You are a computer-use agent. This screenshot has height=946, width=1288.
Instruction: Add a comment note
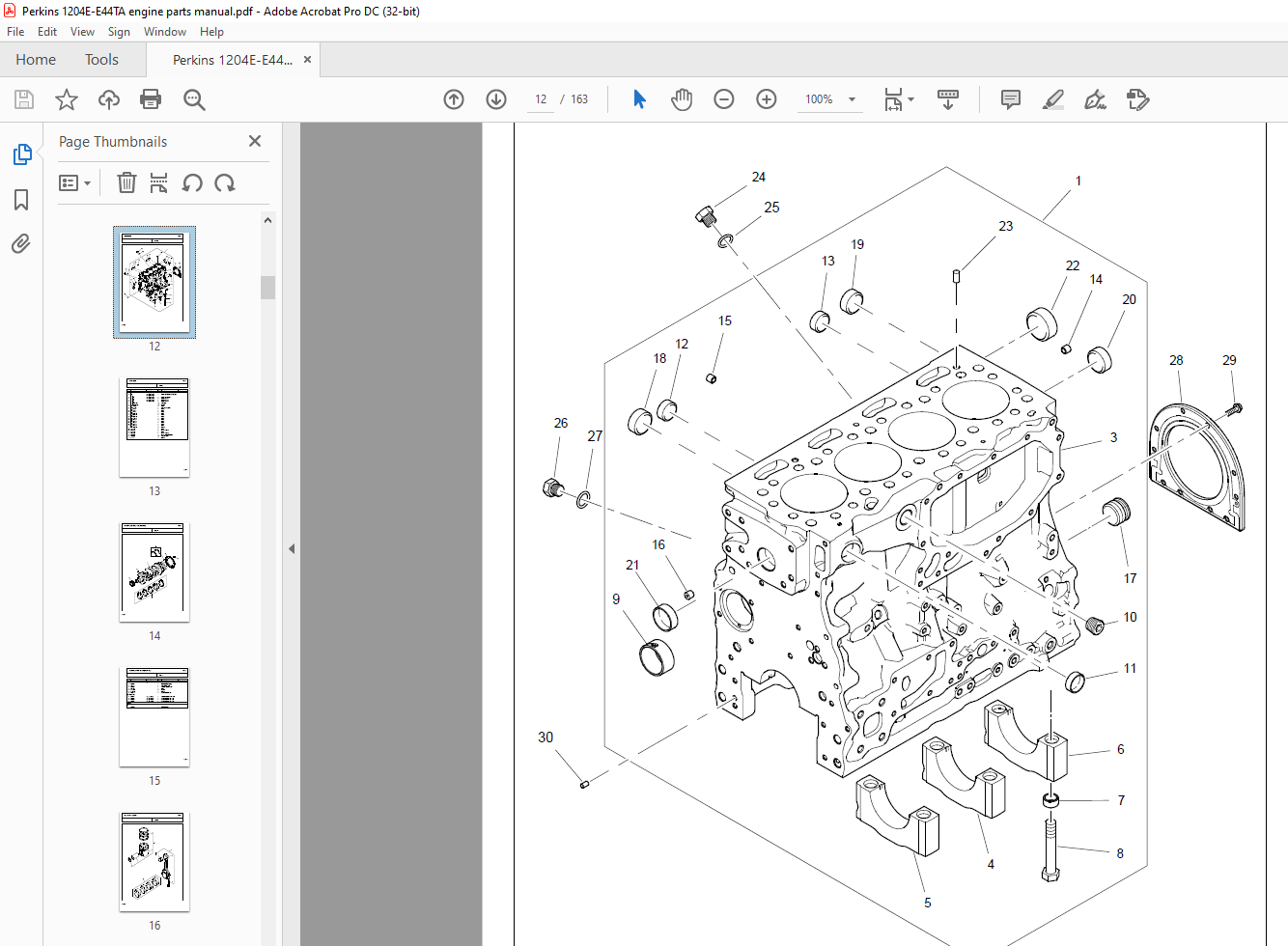point(1011,99)
